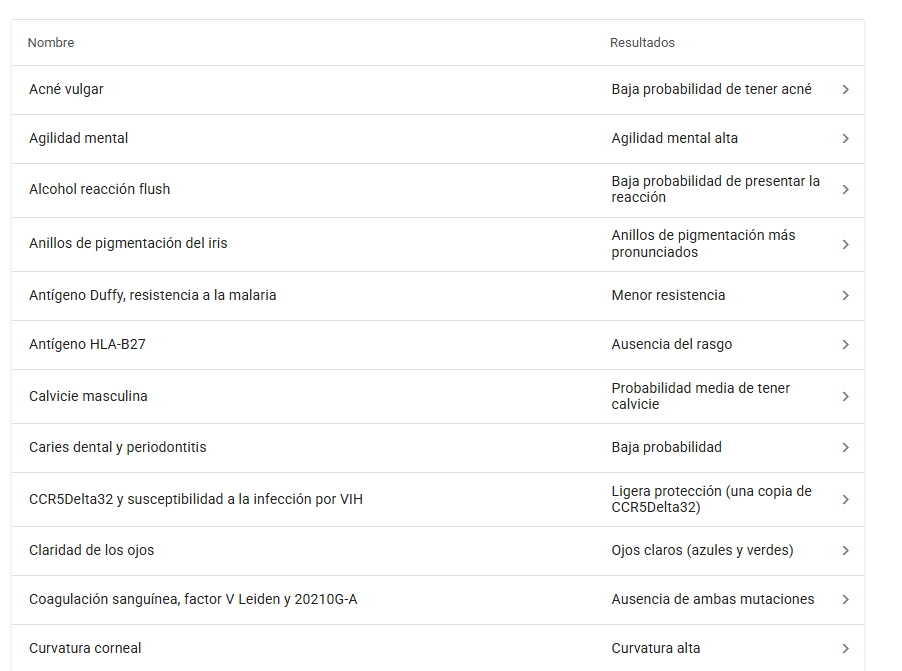Open chevron for Caries dental y periodontitis
Viewport: 902px width, 671px height.
pos(845,448)
